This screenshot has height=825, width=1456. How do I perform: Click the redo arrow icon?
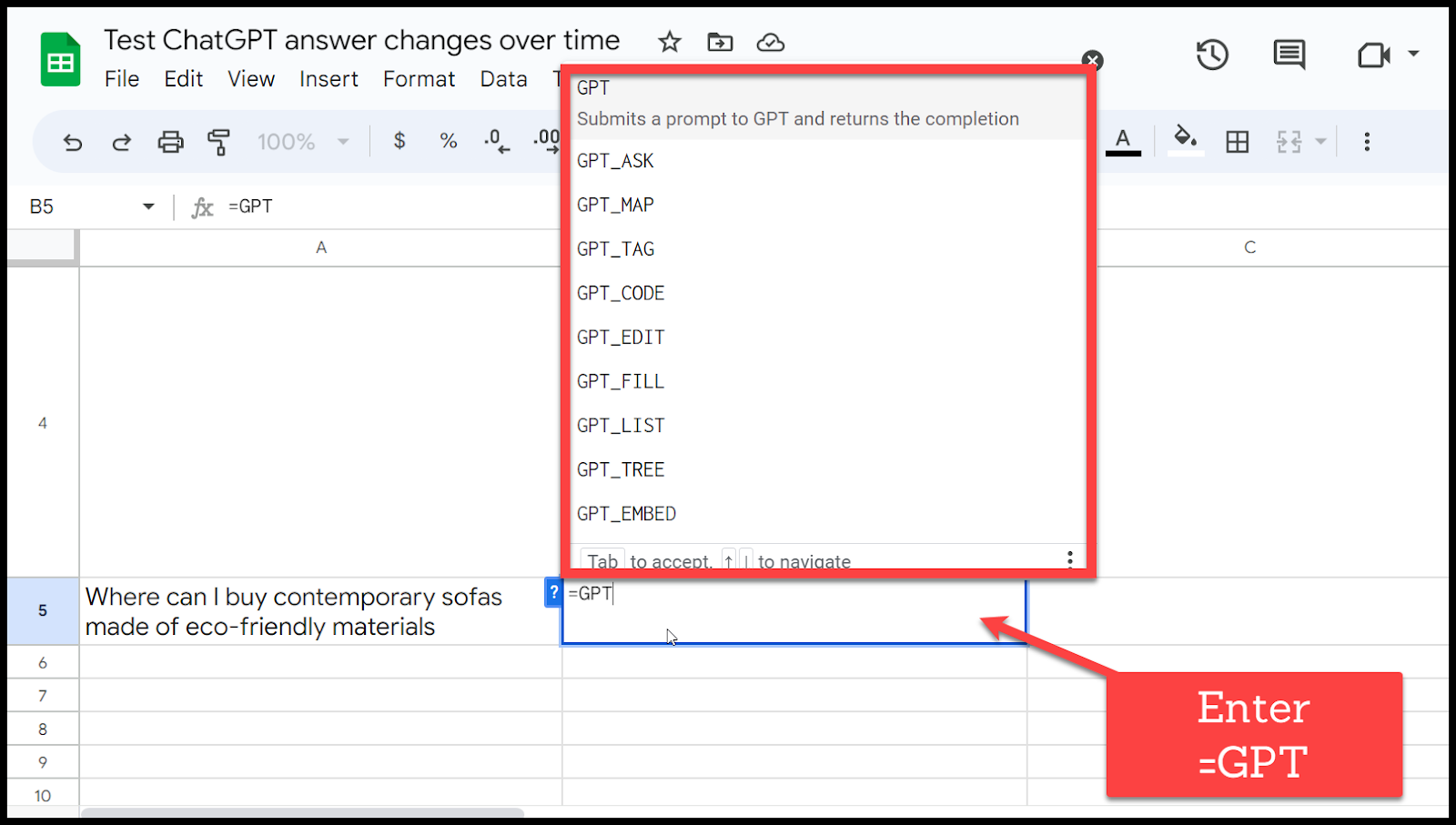(x=121, y=142)
